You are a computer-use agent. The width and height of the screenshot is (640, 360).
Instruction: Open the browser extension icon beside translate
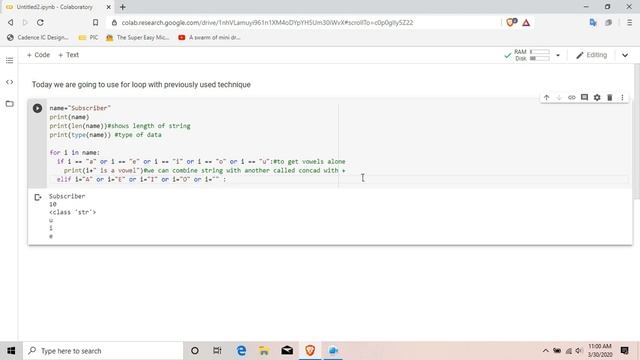pos(608,22)
